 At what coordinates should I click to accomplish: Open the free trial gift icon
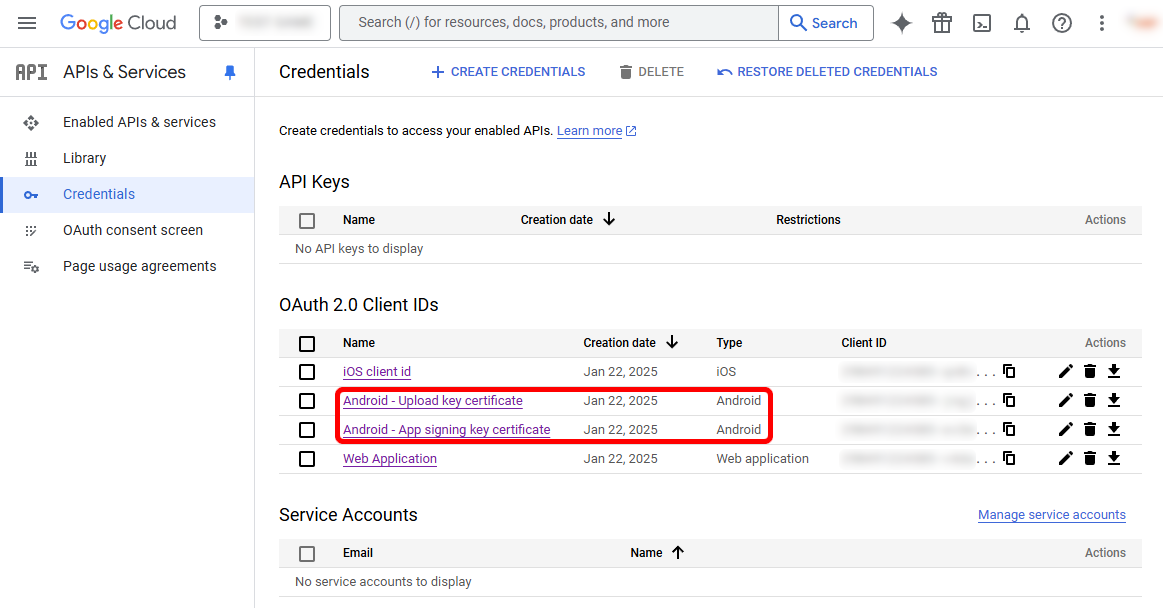pyautogui.click(x=942, y=23)
